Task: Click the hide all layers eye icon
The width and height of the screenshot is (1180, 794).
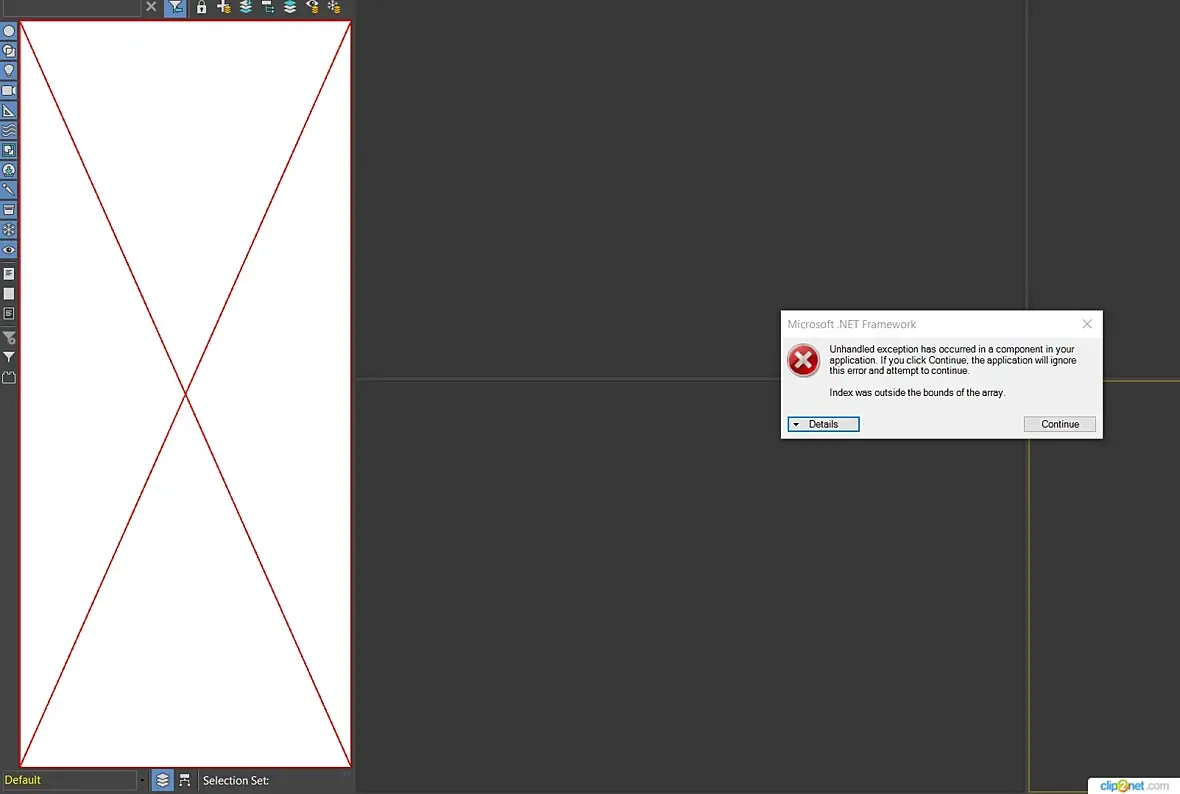Action: 312,8
